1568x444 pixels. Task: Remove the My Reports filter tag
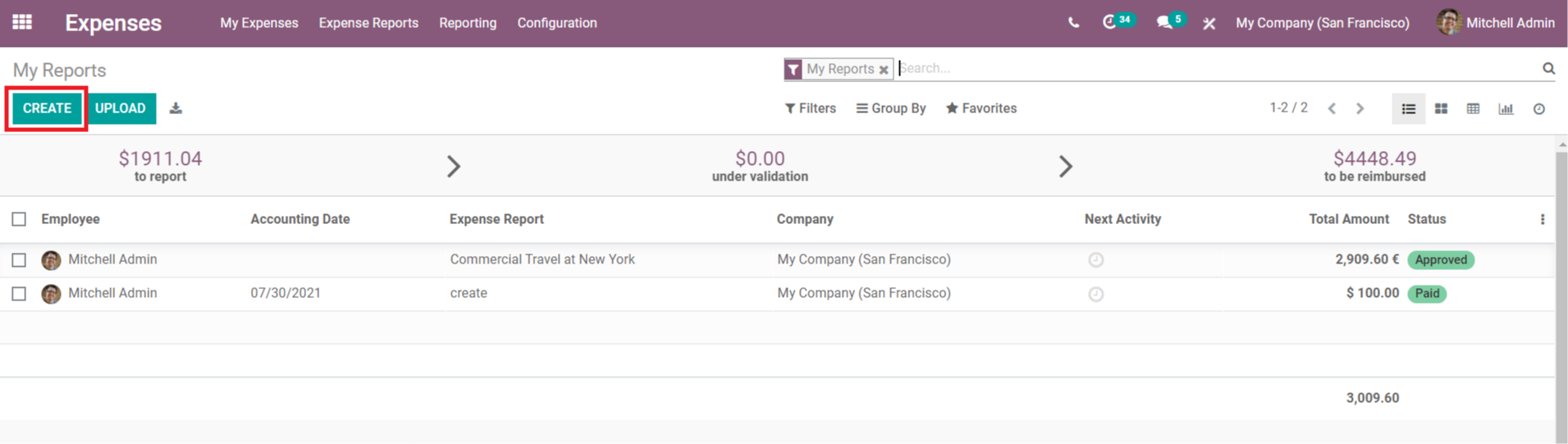pyautogui.click(x=884, y=70)
